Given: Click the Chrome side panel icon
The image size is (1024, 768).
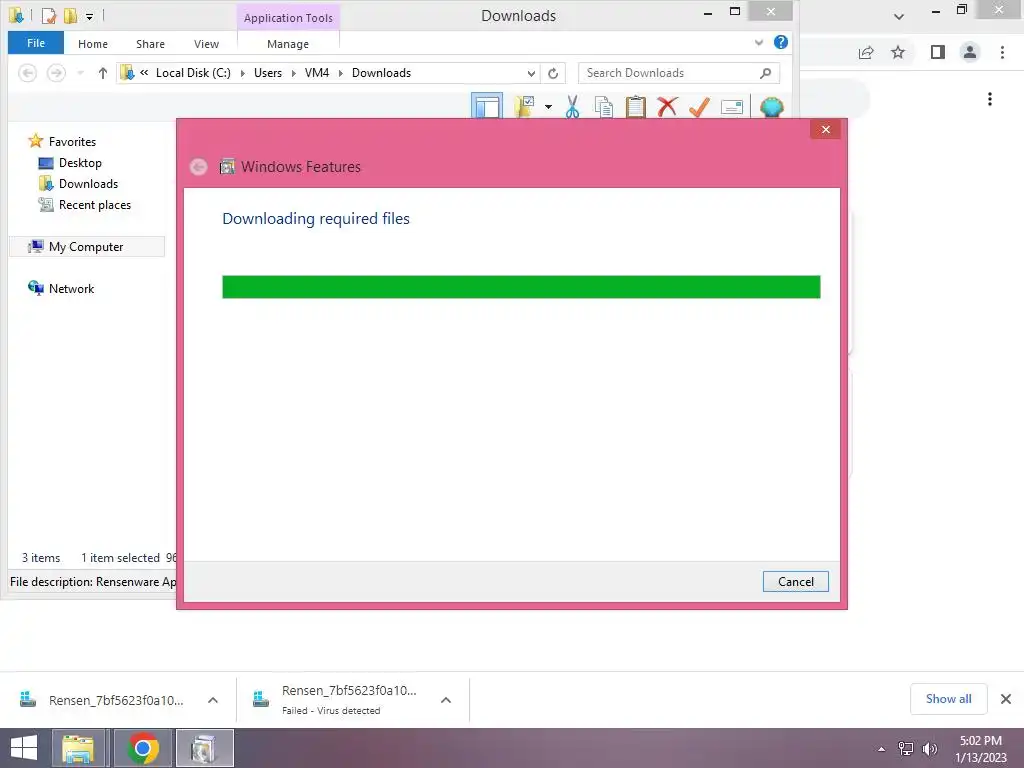Looking at the screenshot, I should click(x=938, y=52).
